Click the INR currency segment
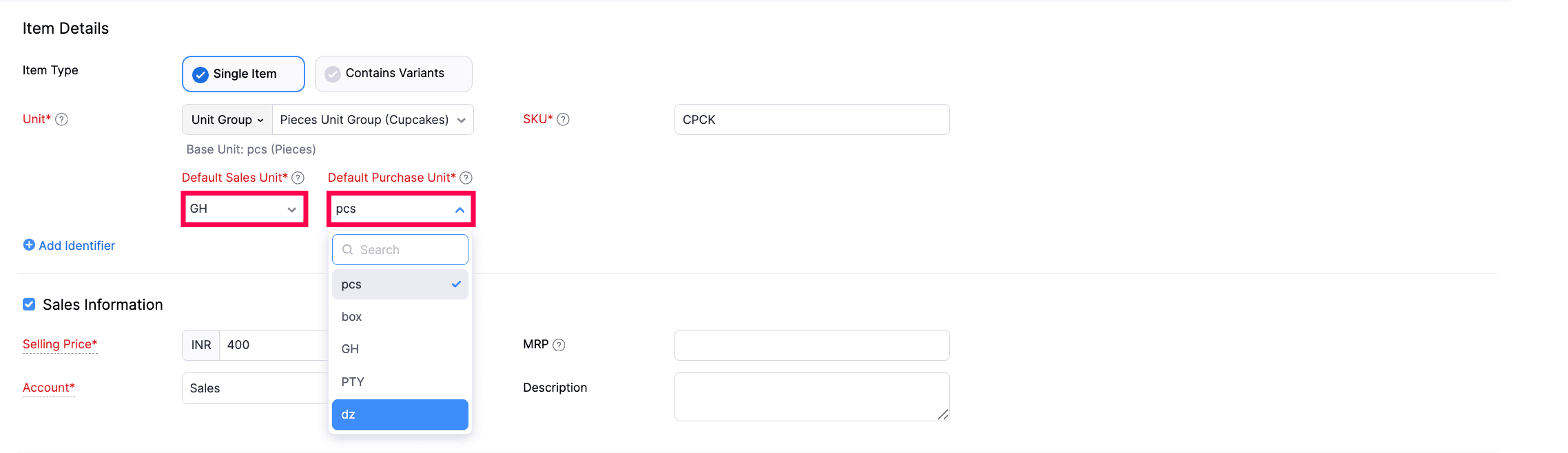 (x=200, y=344)
